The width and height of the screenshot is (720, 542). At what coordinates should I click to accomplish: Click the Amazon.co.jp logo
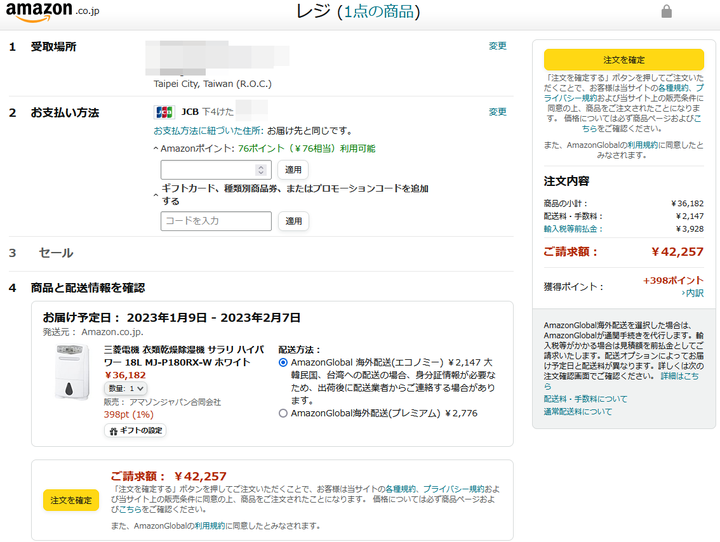coord(52,12)
